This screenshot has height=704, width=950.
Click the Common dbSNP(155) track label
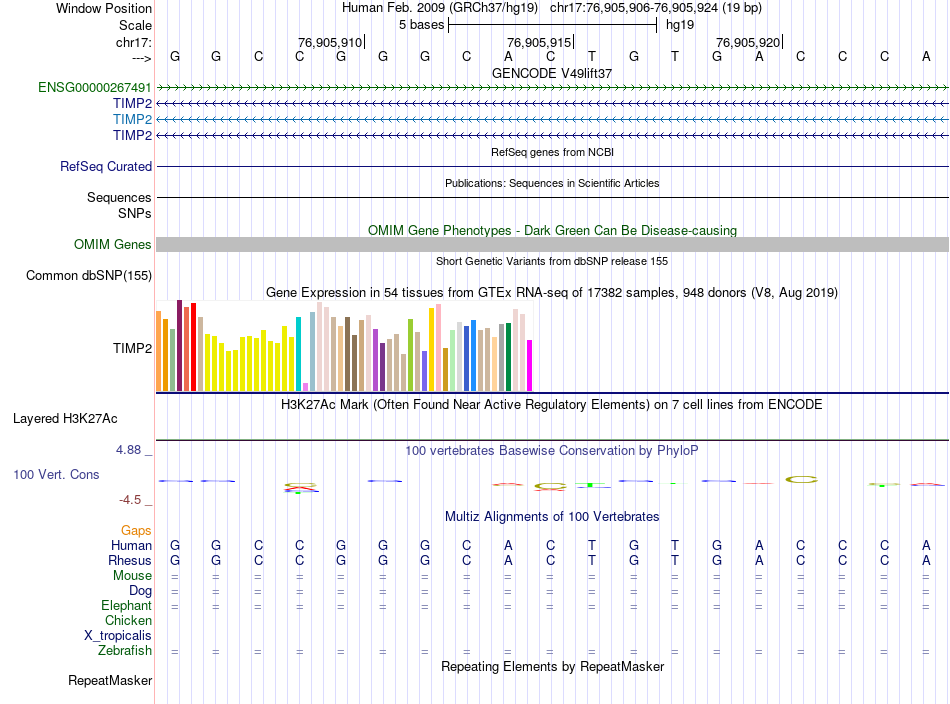(89, 276)
